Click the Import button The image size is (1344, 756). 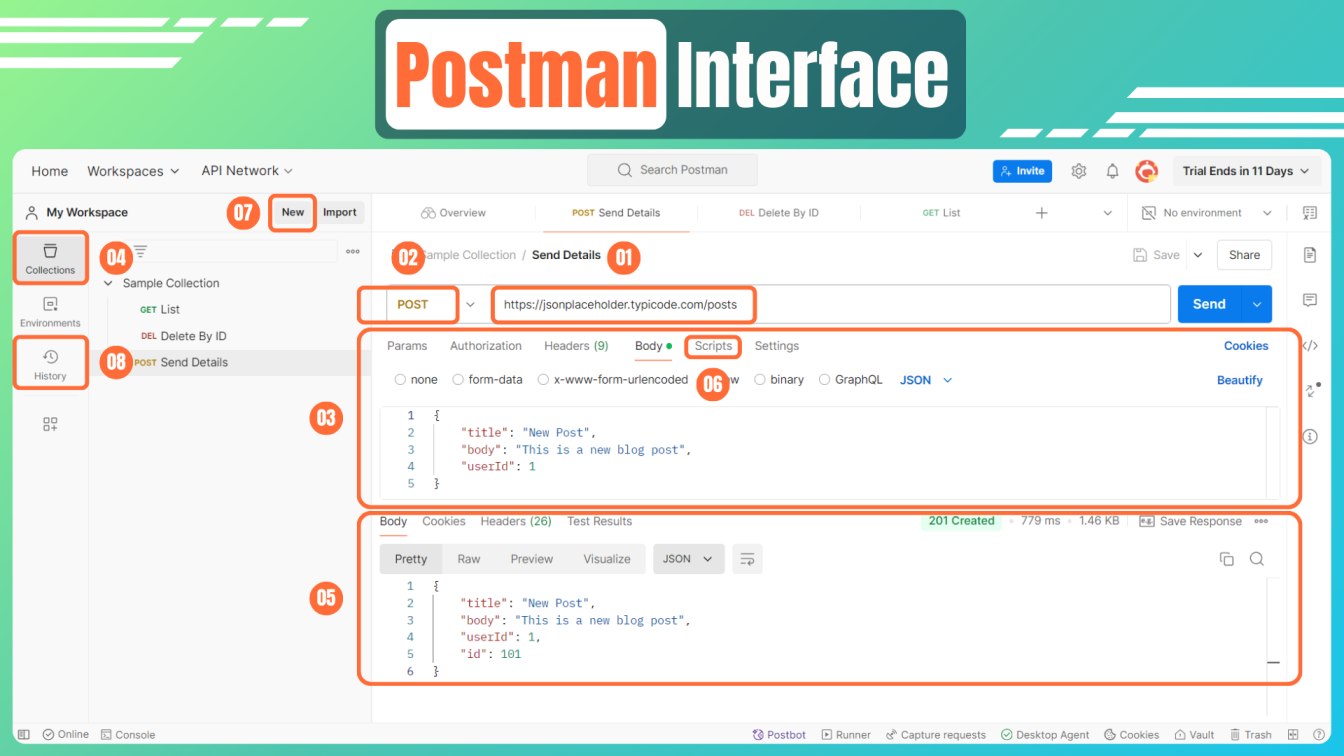(x=340, y=212)
